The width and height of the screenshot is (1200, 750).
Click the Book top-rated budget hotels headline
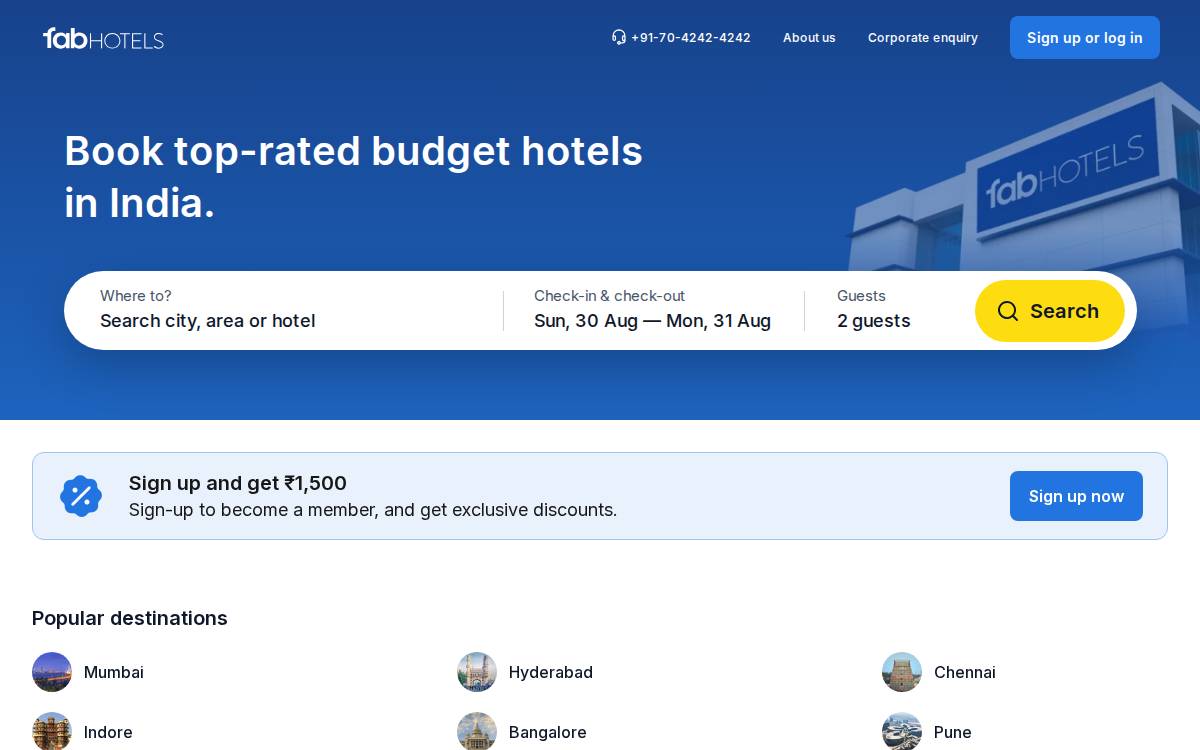pyautogui.click(x=354, y=177)
